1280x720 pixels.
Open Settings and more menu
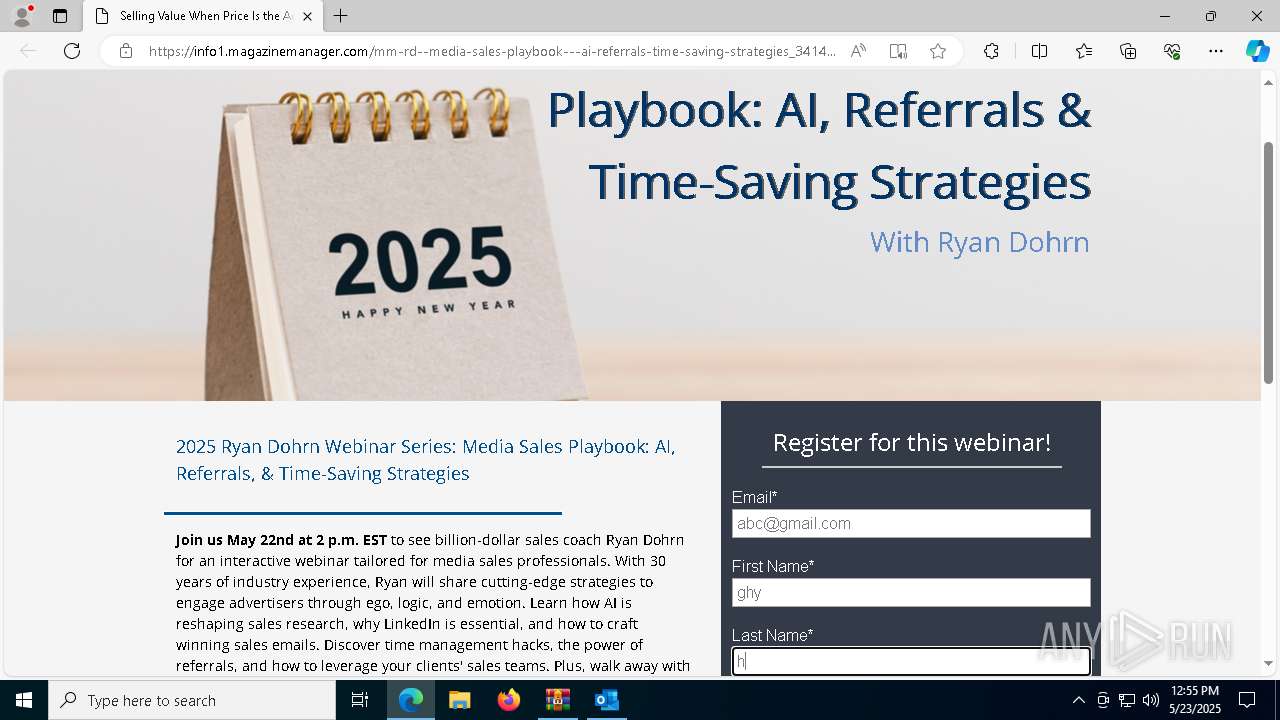(x=1216, y=51)
